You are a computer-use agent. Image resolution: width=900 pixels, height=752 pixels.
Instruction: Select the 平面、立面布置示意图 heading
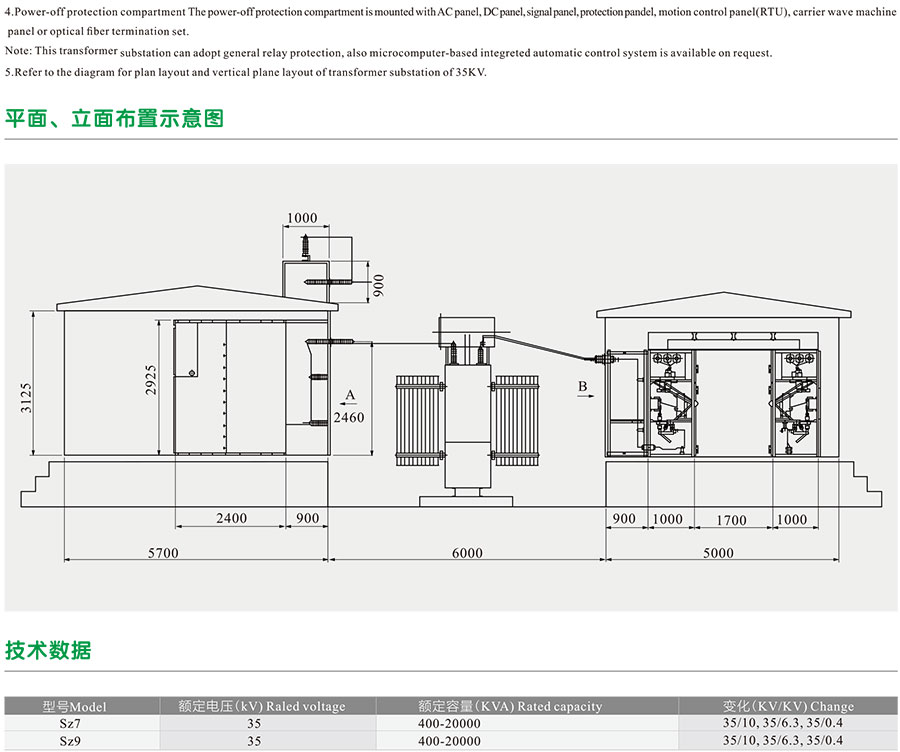tap(114, 119)
